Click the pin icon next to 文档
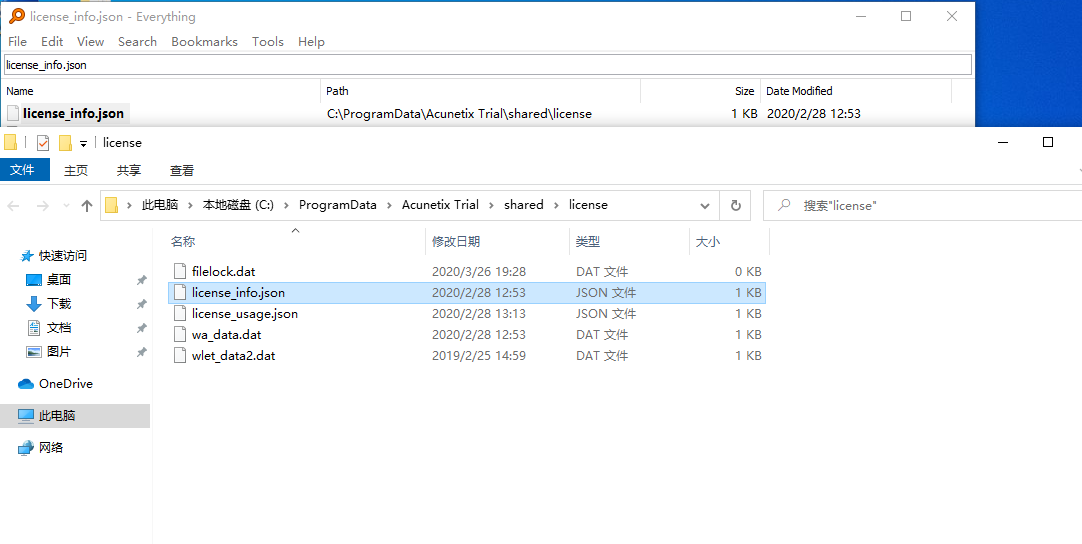This screenshot has height=544, width=1082. pyautogui.click(x=141, y=328)
